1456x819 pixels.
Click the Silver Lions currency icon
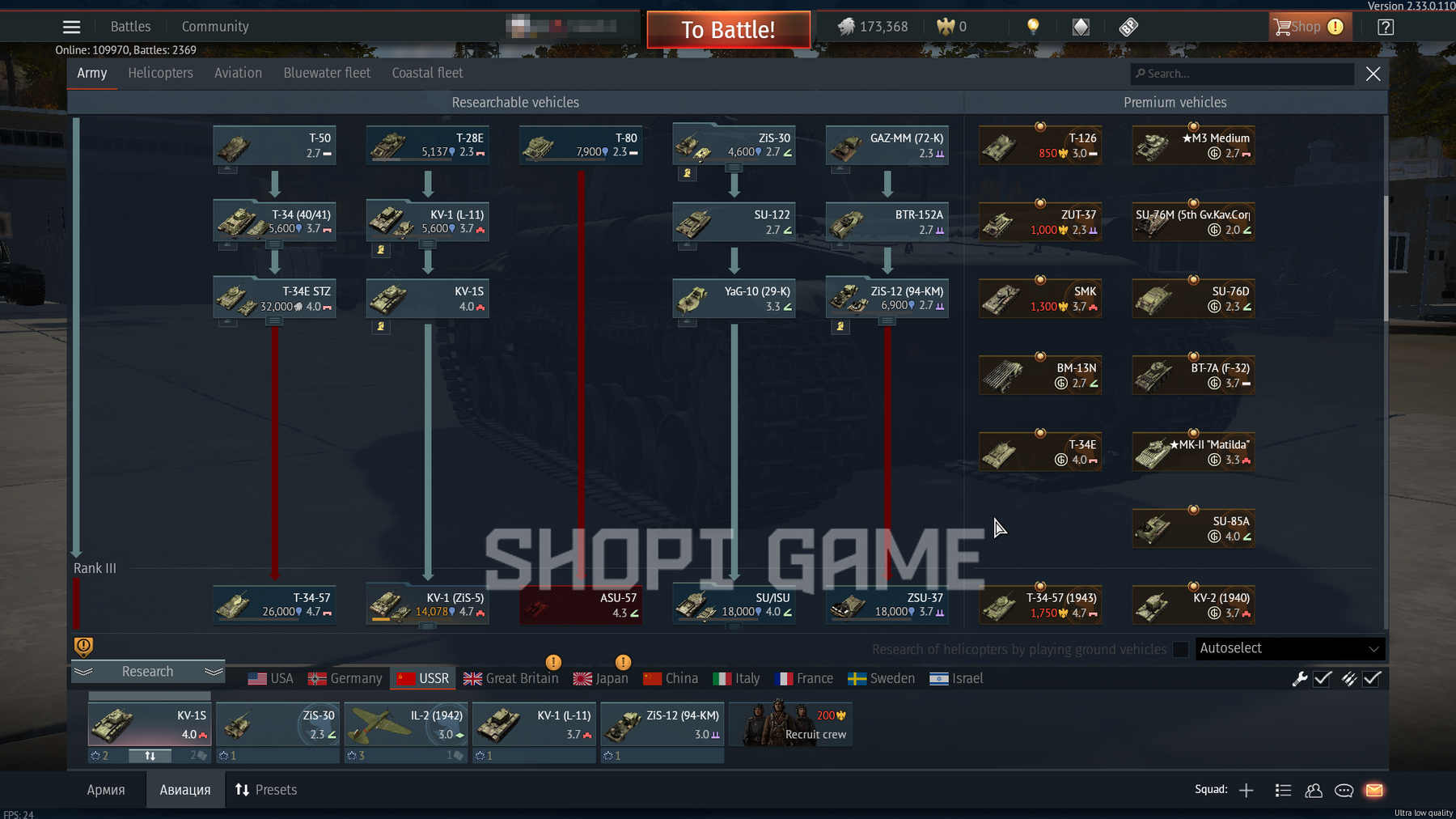click(846, 27)
